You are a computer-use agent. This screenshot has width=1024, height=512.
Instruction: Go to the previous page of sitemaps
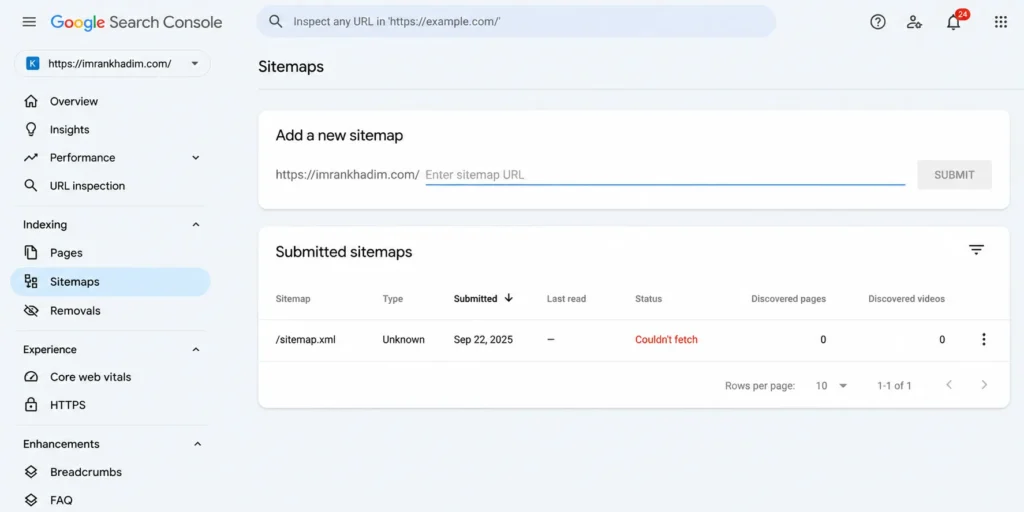point(949,385)
